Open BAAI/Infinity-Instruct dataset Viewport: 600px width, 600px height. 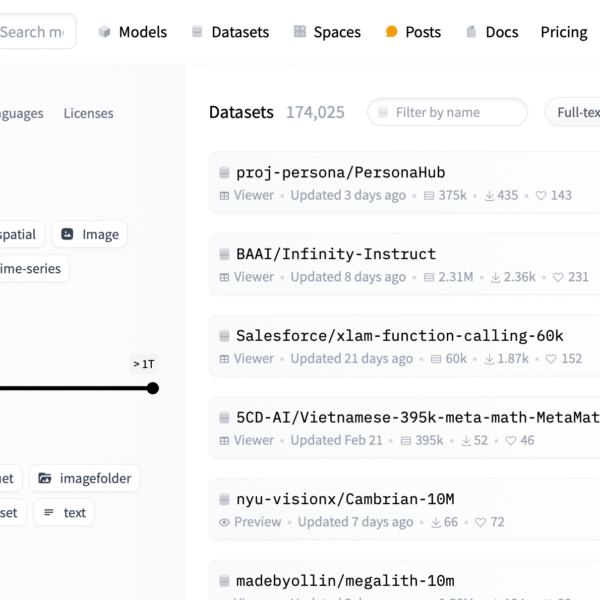[336, 254]
